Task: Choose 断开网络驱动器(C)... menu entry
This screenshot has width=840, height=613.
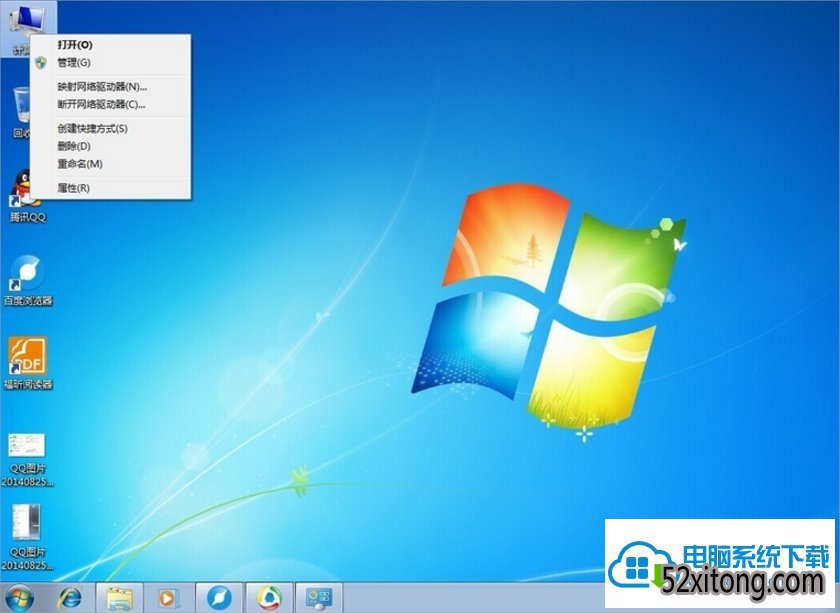Action: pyautogui.click(x=110, y=104)
